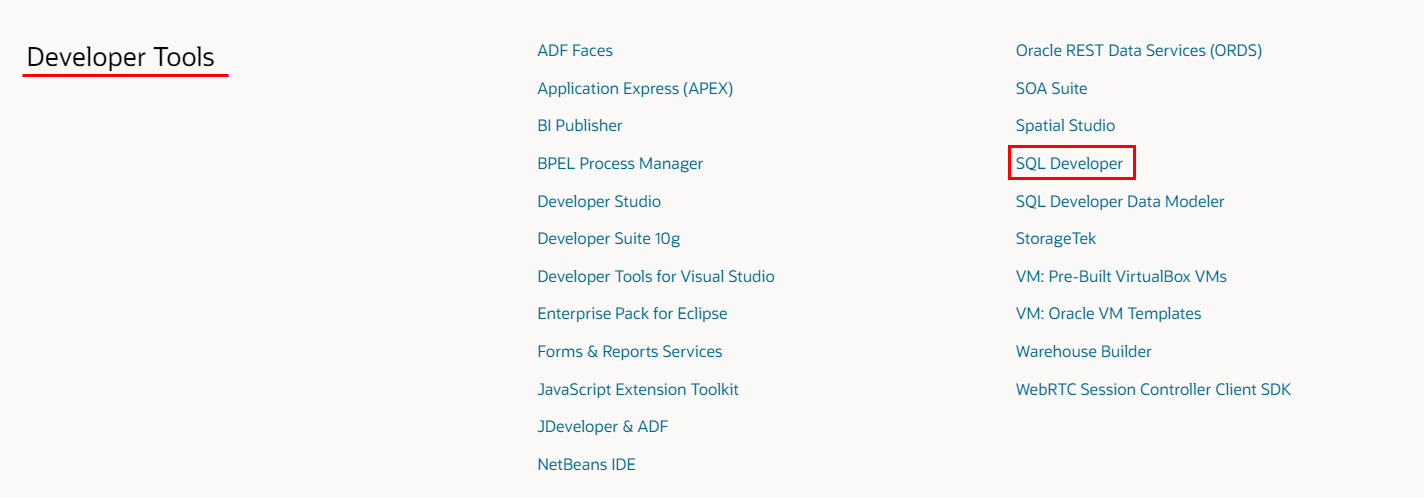Open Spatial Studio link
1424x498 pixels.
(1066, 125)
